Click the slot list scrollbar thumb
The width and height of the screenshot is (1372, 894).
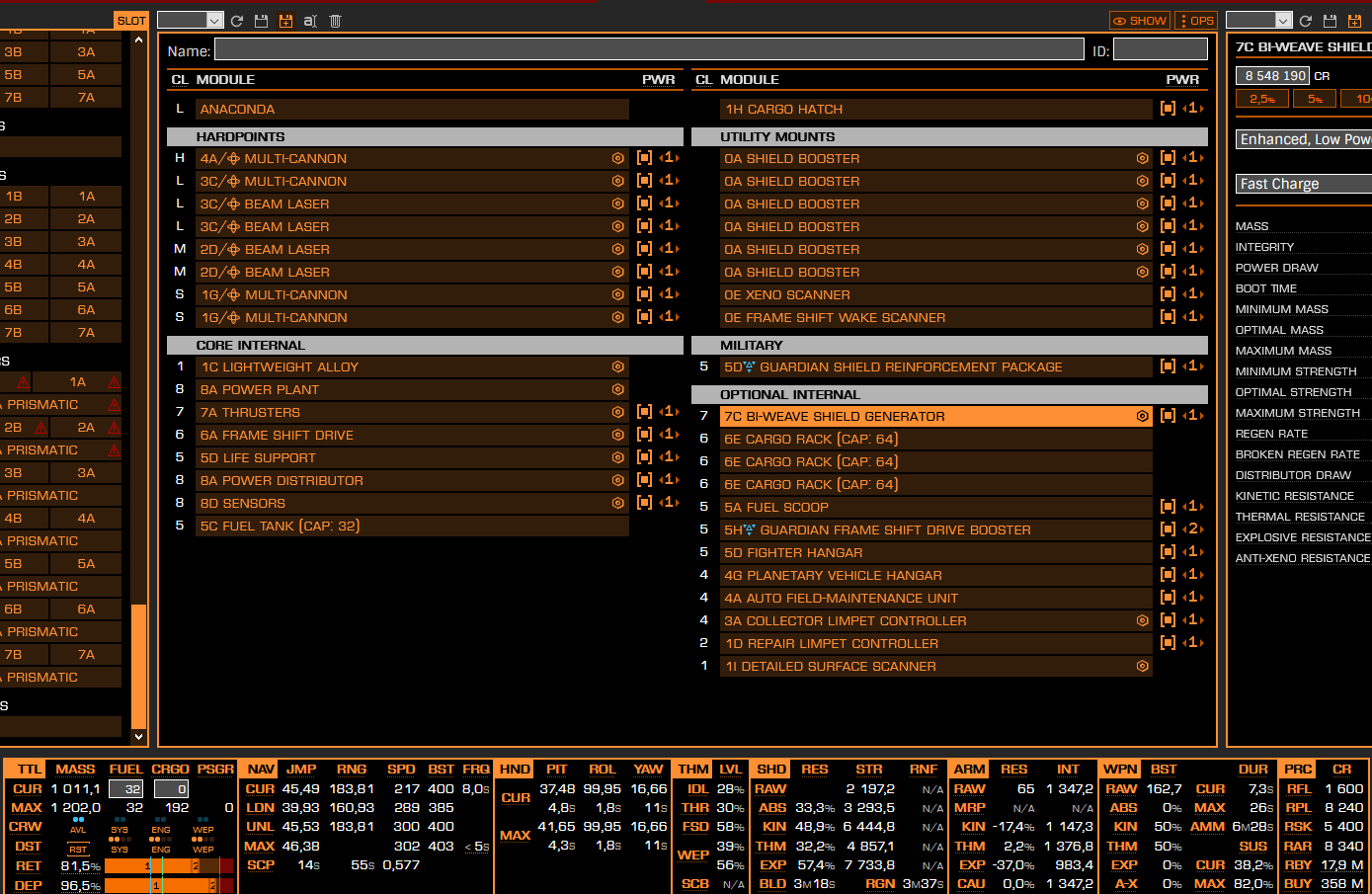point(138,666)
